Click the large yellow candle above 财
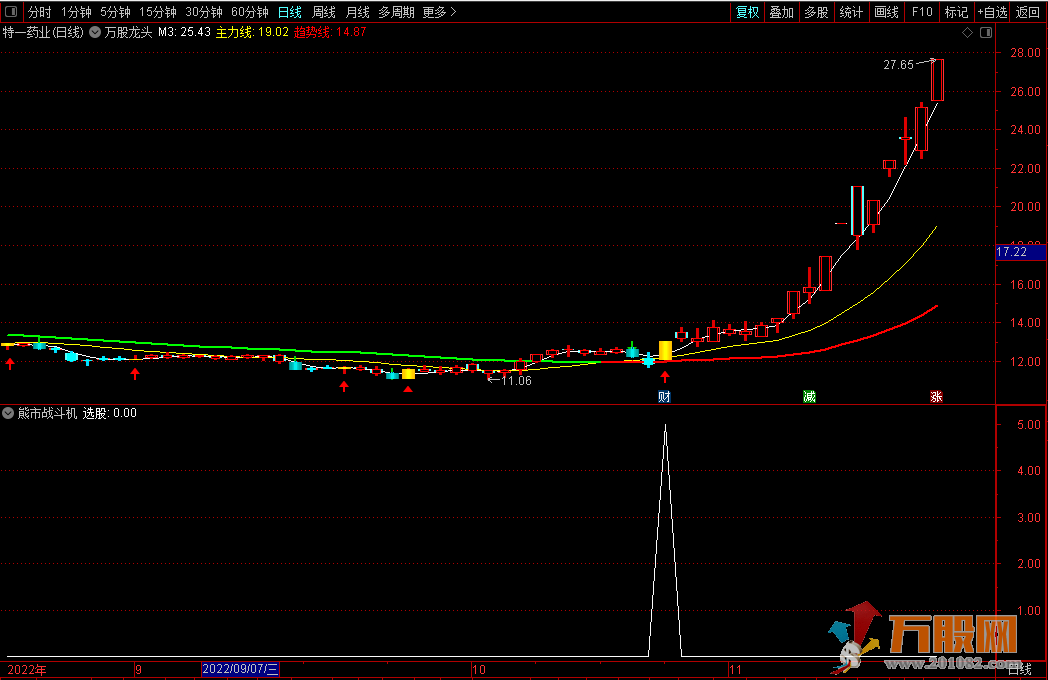 665,351
